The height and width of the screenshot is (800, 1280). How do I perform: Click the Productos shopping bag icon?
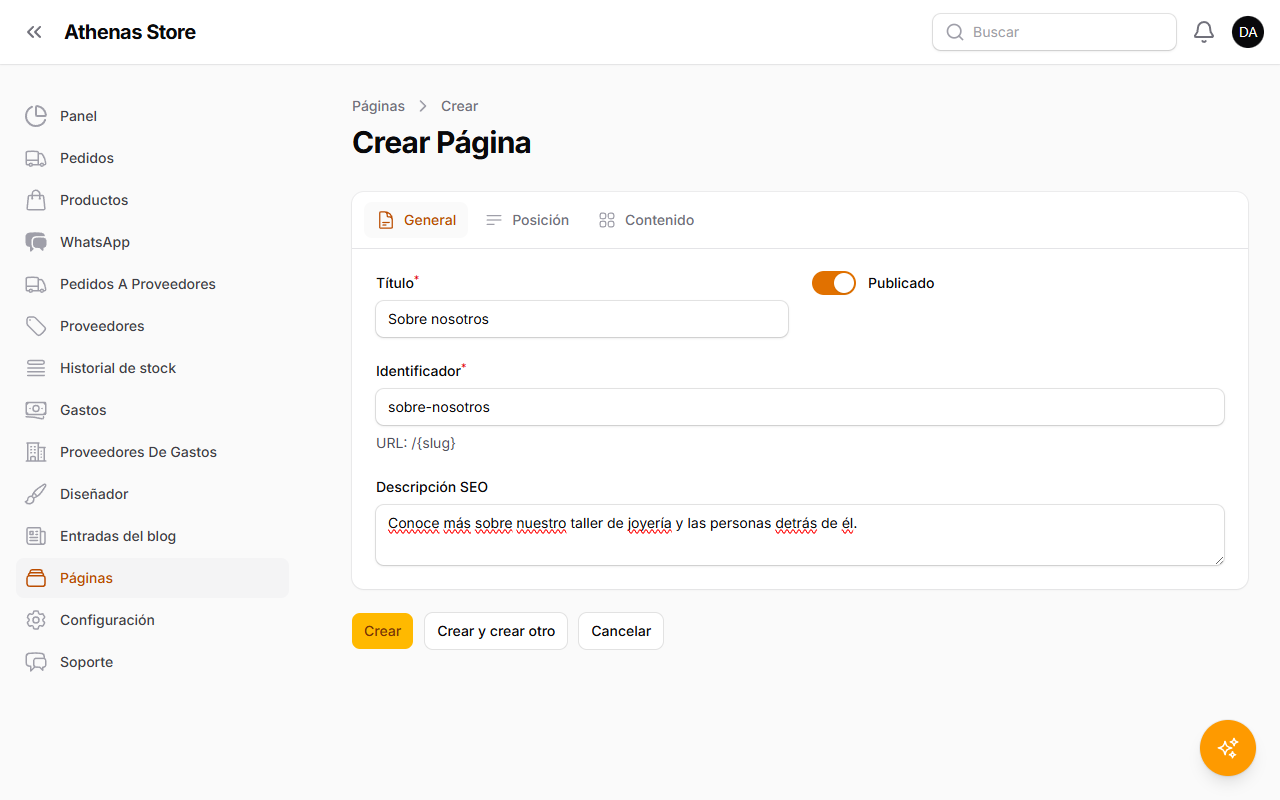[36, 200]
